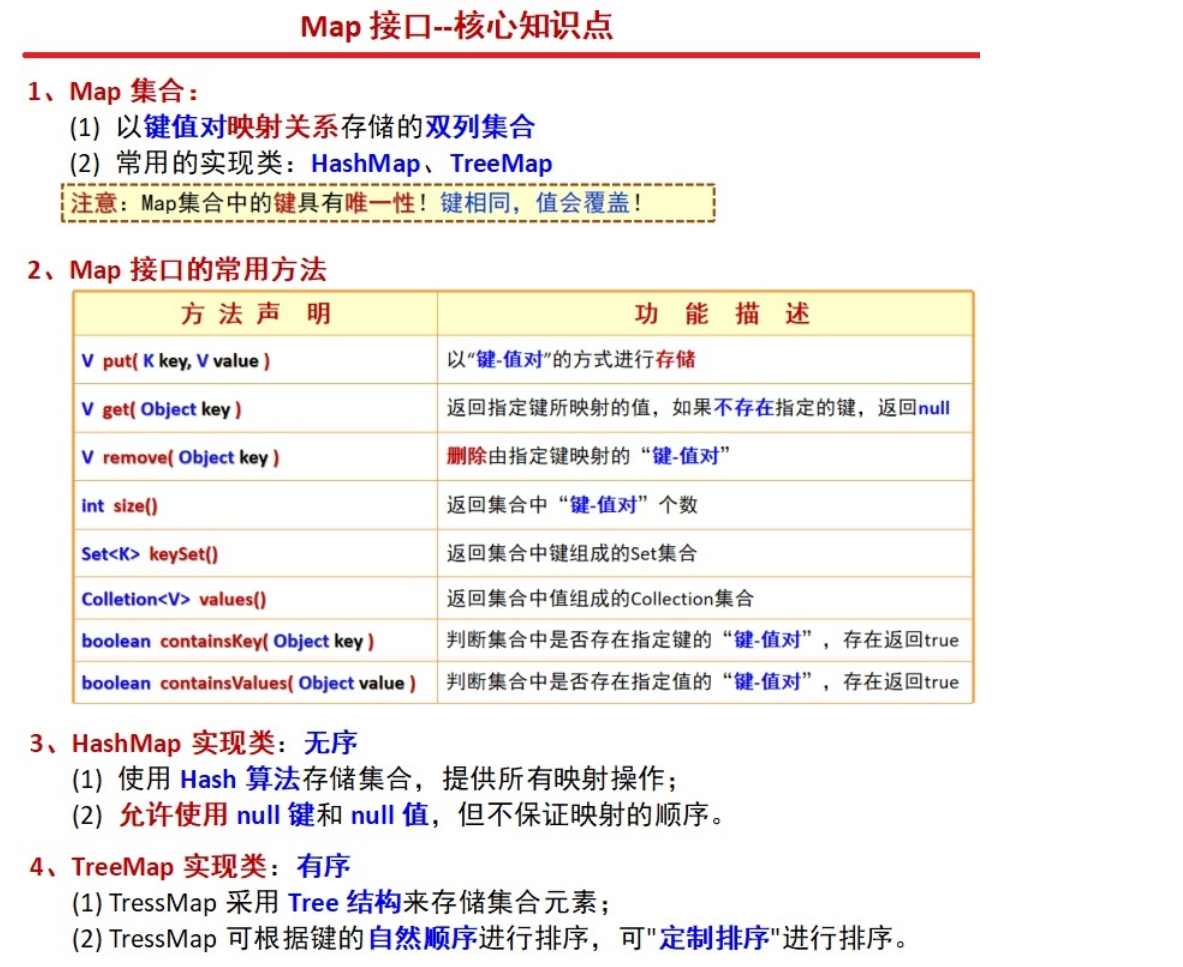The image size is (1183, 967).
Task: Click the description '返回集合中"键-值对"个数'
Action: [572, 505]
